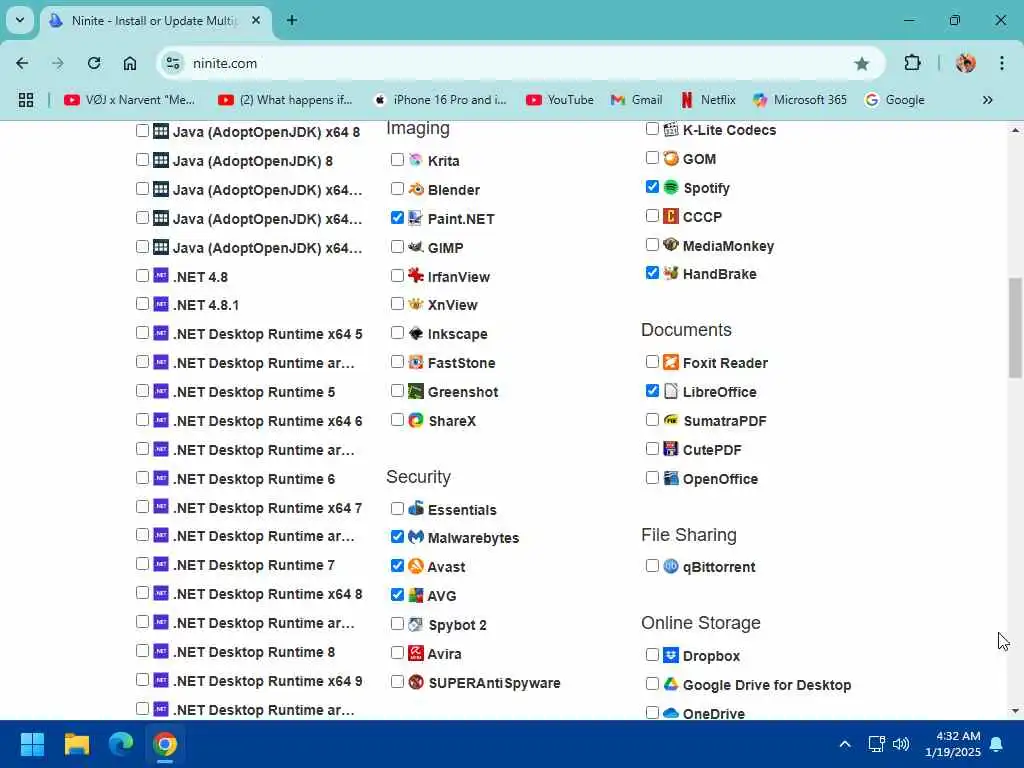Viewport: 1024px width, 768px height.
Task: Click the Malwarebytes app icon
Action: point(415,537)
